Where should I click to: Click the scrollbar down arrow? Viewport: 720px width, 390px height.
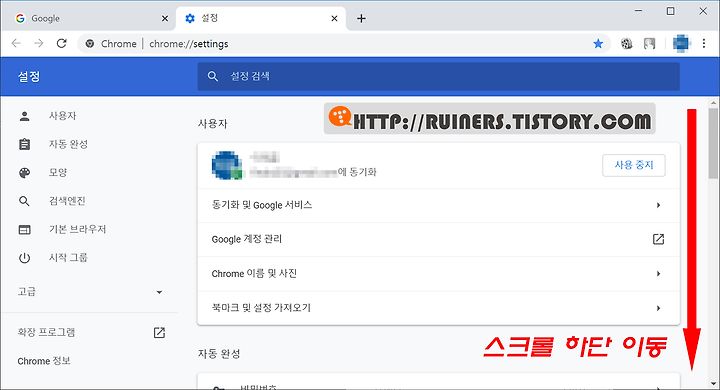click(x=713, y=384)
